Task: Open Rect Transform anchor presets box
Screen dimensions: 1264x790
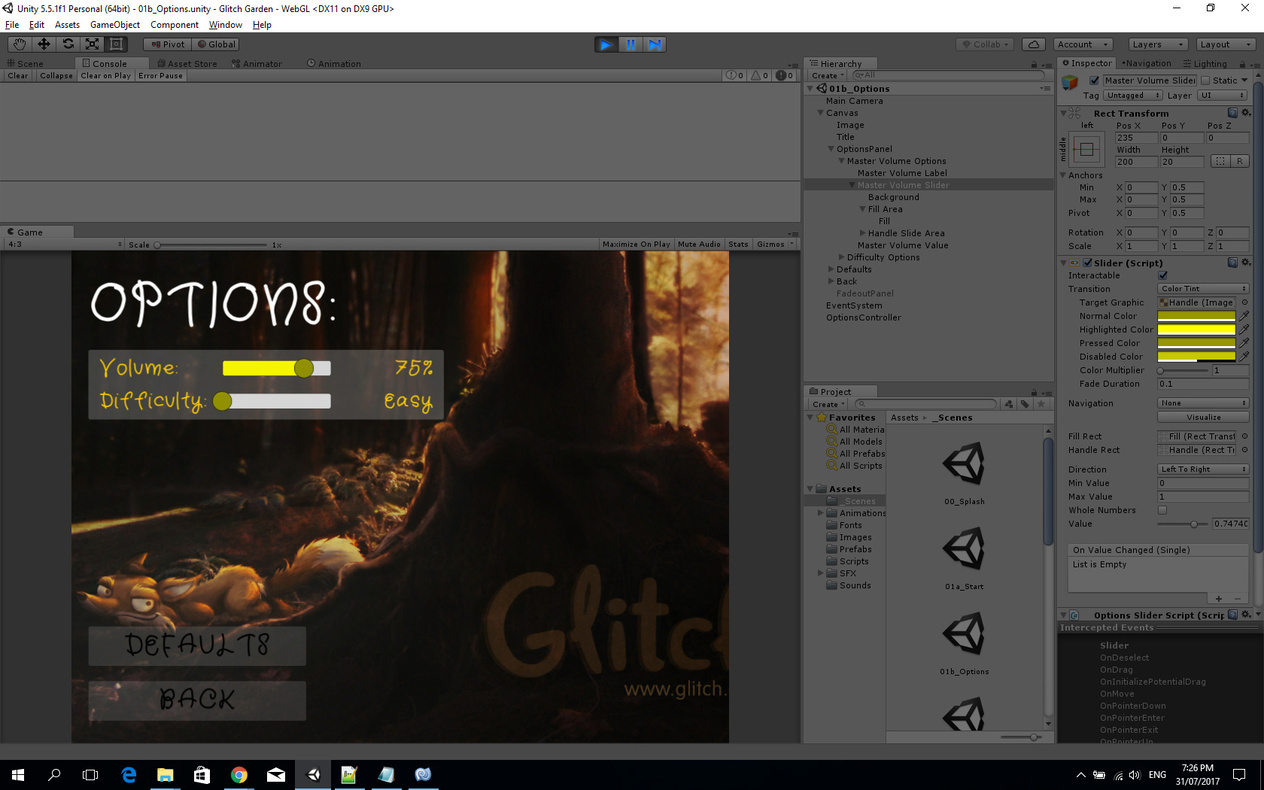Action: click(1086, 150)
